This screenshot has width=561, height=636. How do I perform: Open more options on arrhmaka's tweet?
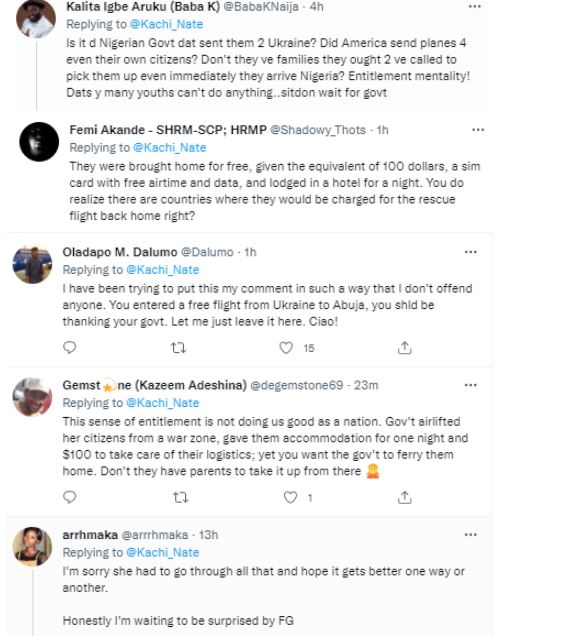tap(471, 535)
